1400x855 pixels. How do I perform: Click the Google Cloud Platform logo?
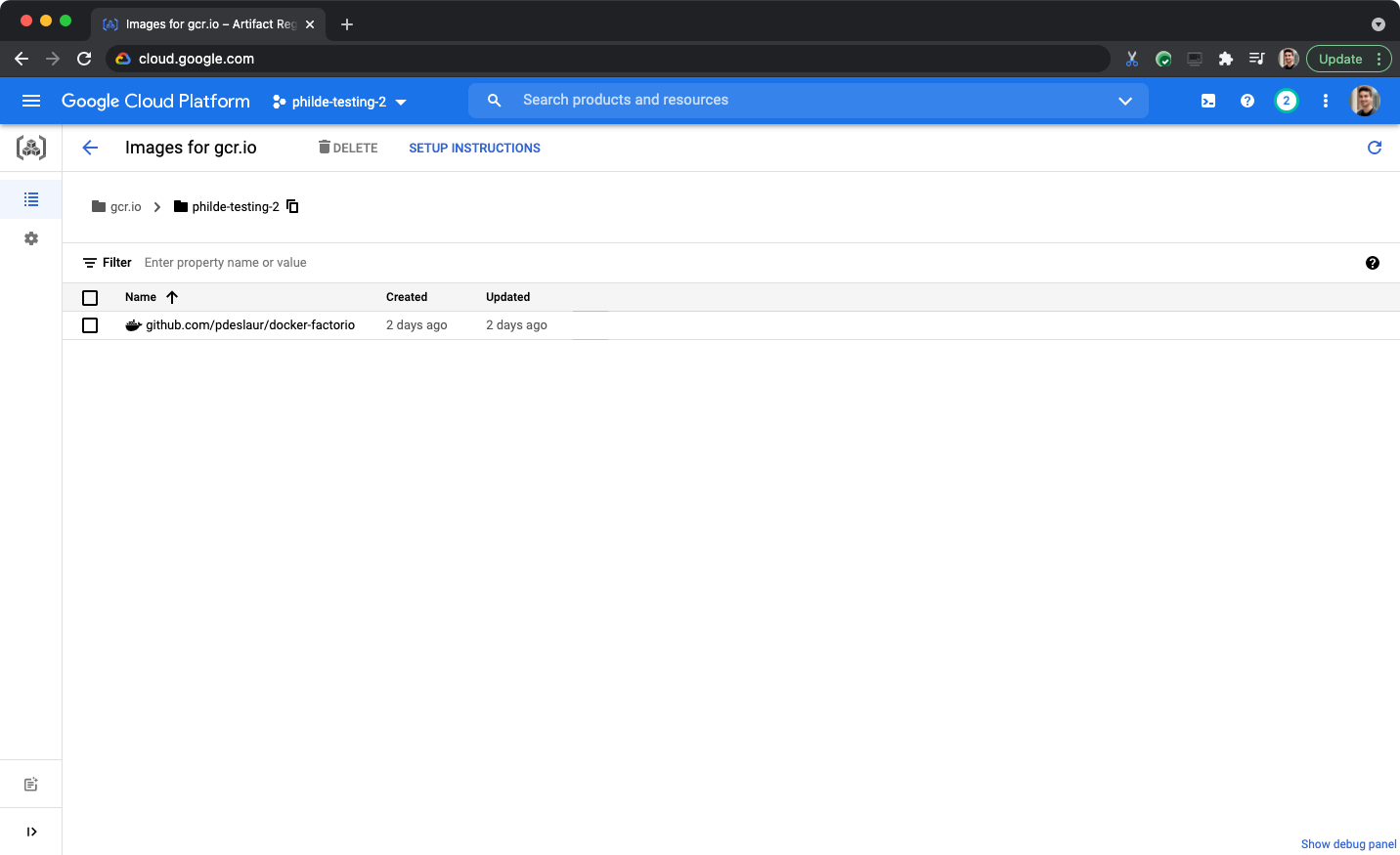pyautogui.click(x=155, y=101)
